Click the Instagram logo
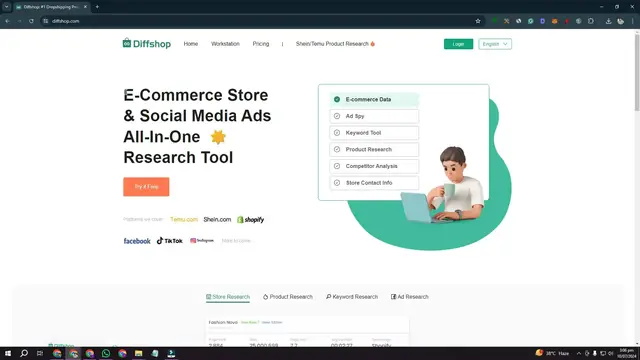The image size is (640, 360). (x=202, y=241)
